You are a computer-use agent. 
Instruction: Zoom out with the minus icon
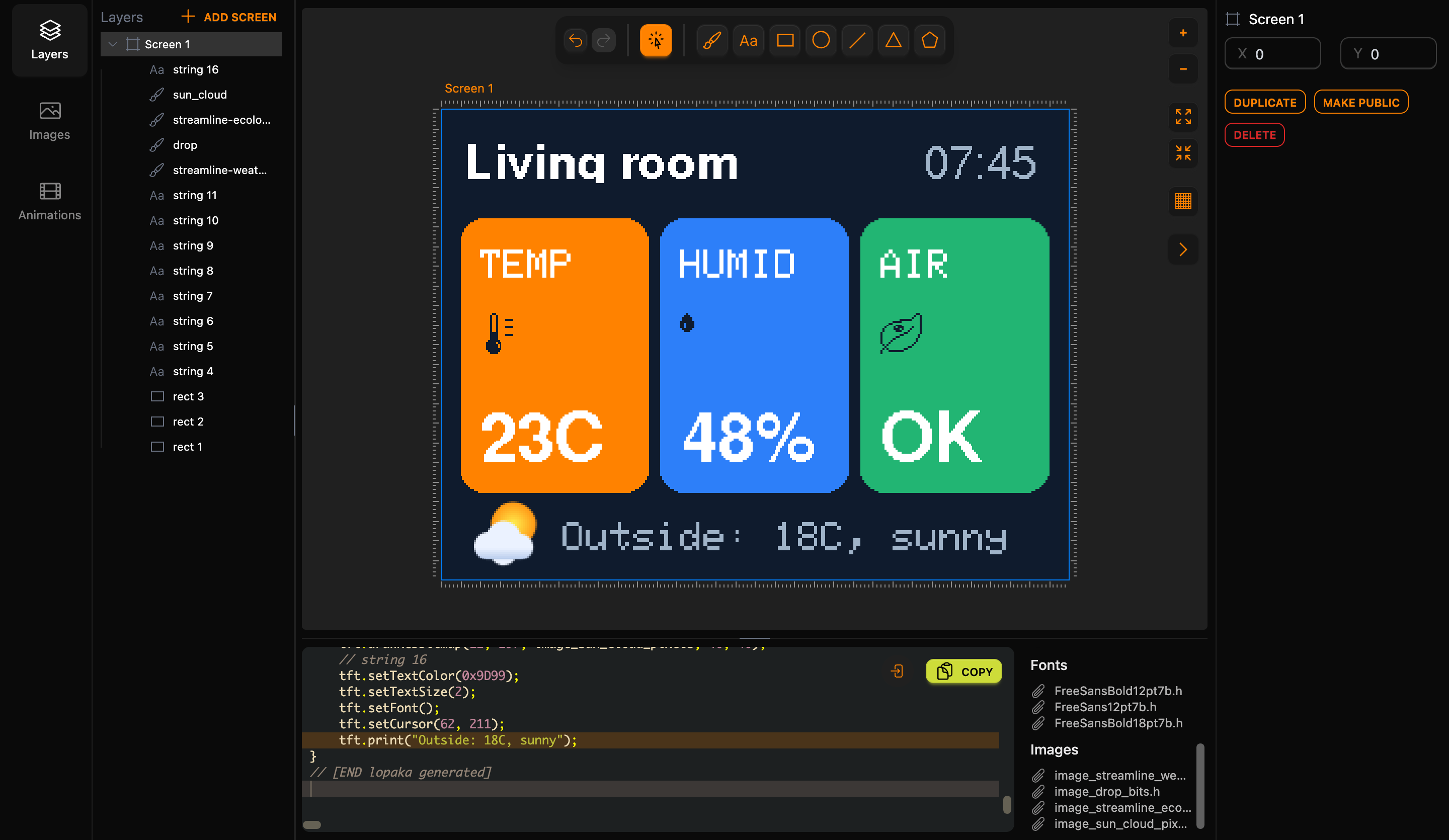[x=1183, y=69]
